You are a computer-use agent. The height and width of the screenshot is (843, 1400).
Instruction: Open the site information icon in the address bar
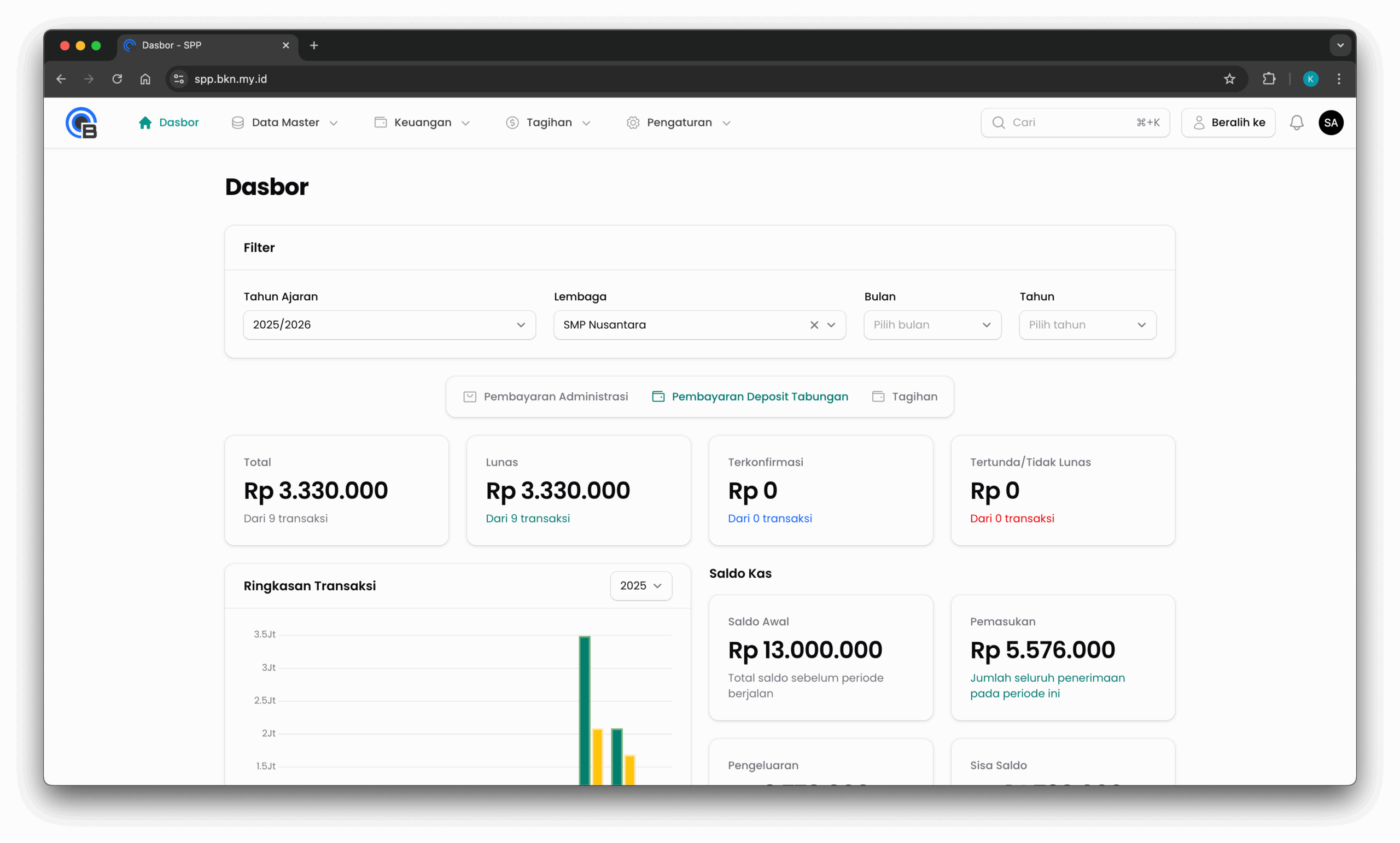click(x=179, y=79)
